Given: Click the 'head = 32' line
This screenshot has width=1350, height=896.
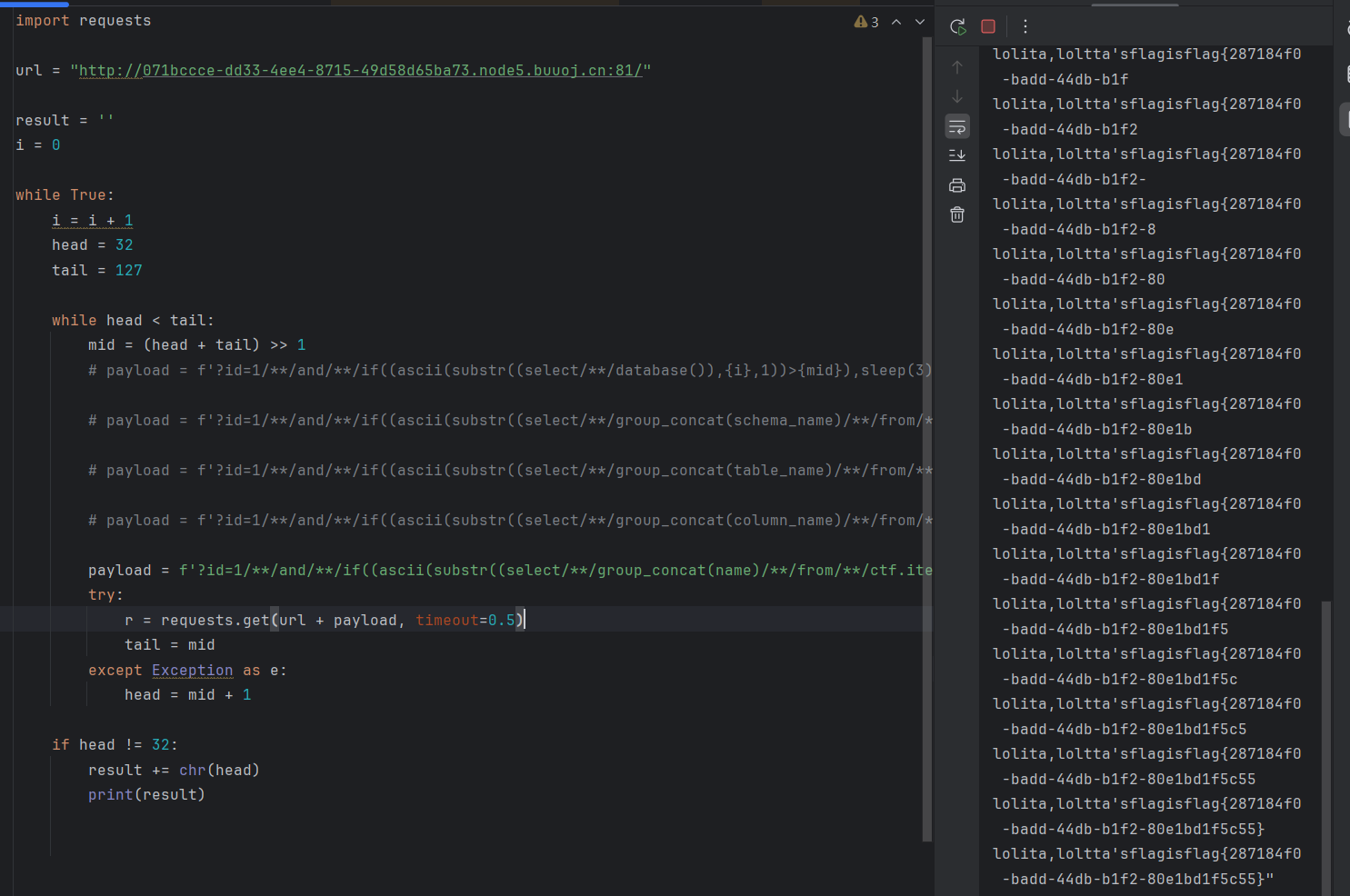Looking at the screenshot, I should pyautogui.click(x=93, y=245).
